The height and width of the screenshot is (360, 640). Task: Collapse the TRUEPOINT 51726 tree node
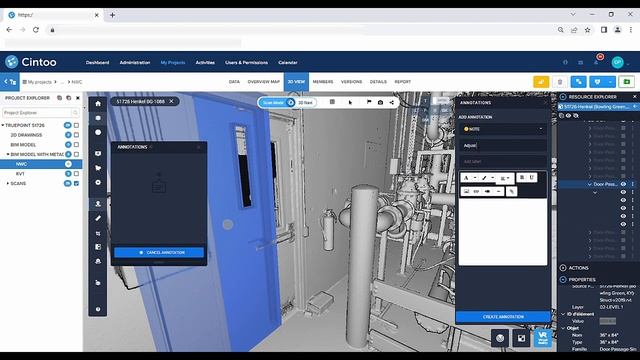[x=3, y=125]
